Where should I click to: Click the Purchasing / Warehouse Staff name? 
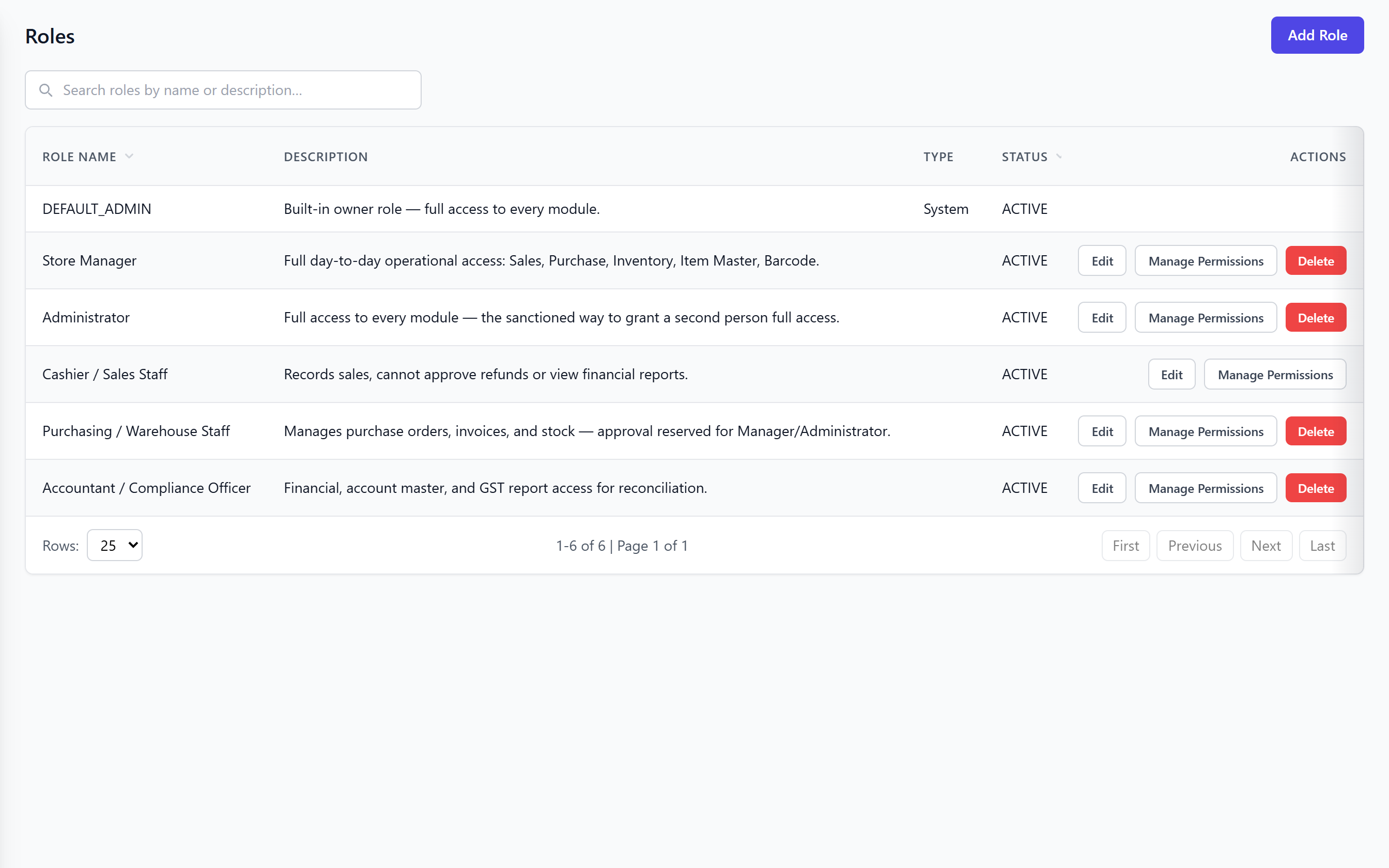[x=136, y=431]
